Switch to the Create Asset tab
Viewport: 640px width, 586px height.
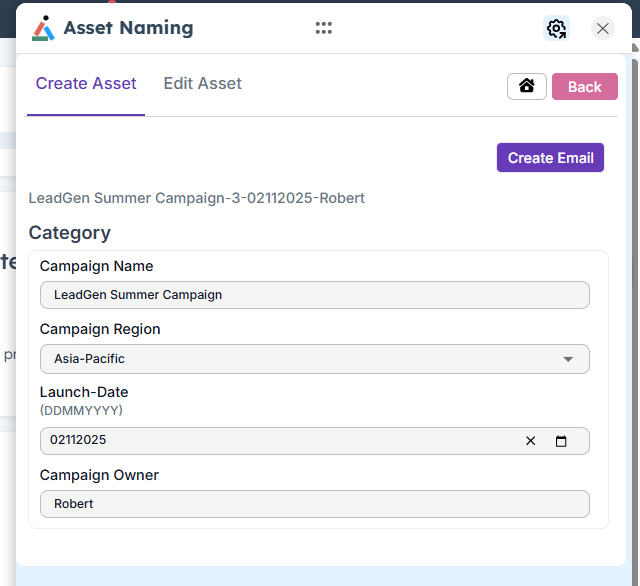[86, 84]
